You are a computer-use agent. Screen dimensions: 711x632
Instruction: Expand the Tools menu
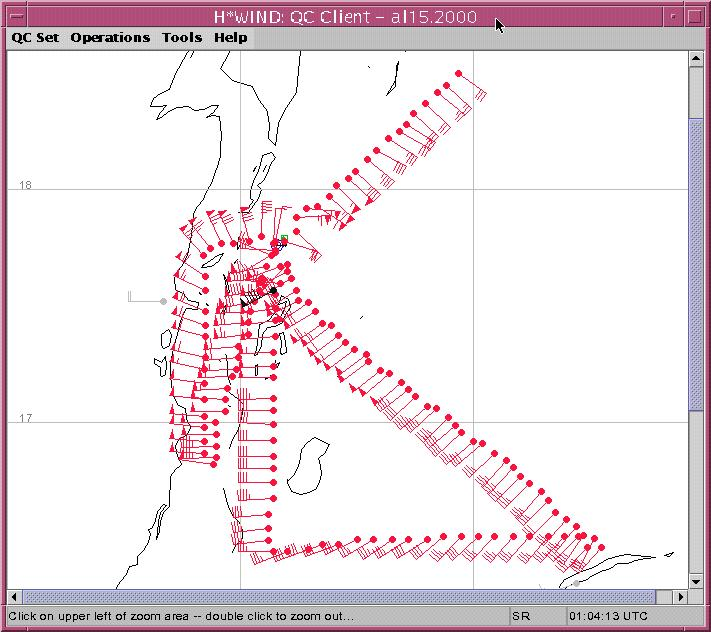point(182,38)
